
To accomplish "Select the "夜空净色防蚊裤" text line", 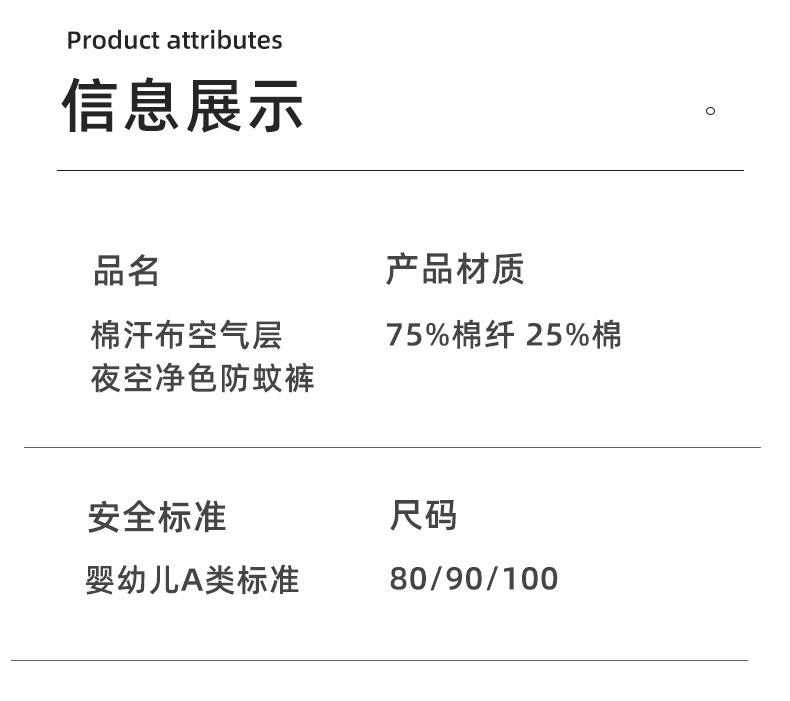I will (203, 379).
